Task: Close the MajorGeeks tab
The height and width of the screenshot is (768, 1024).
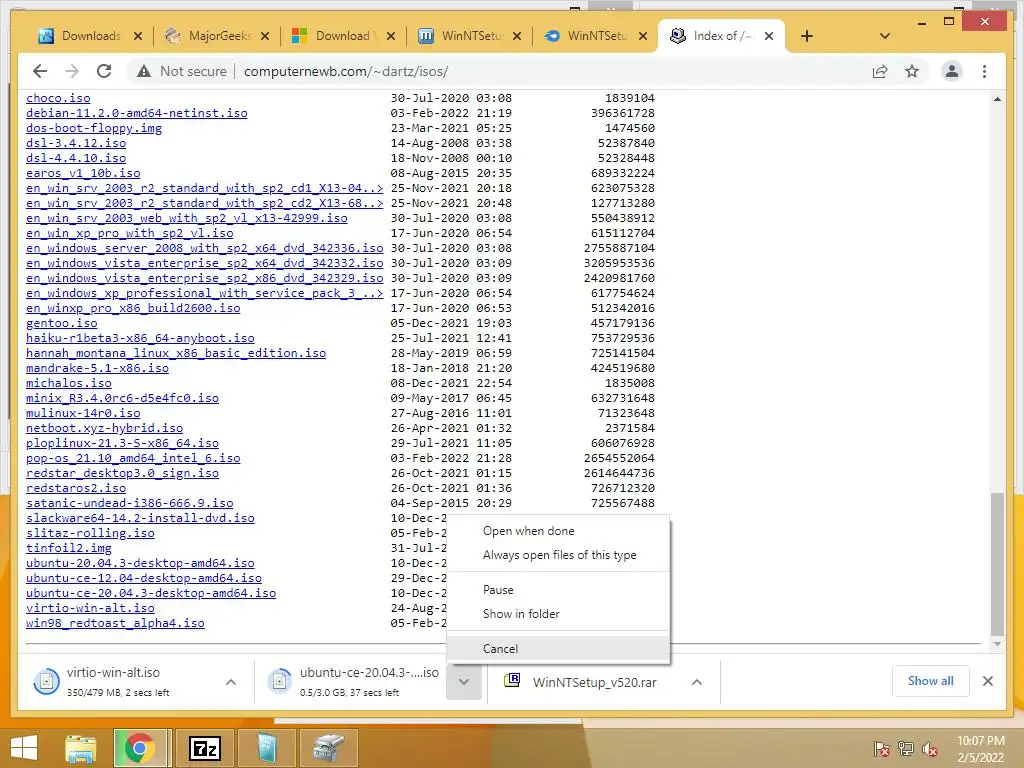Action: 264,36
